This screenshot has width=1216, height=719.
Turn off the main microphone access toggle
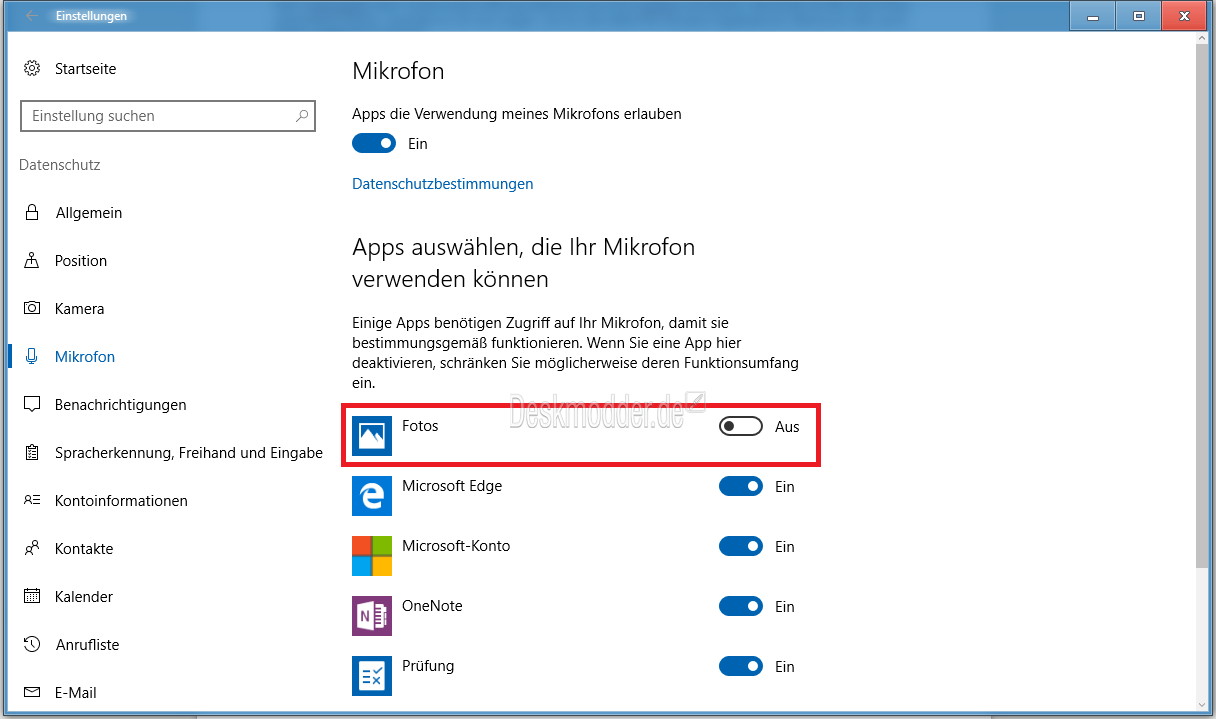[374, 143]
